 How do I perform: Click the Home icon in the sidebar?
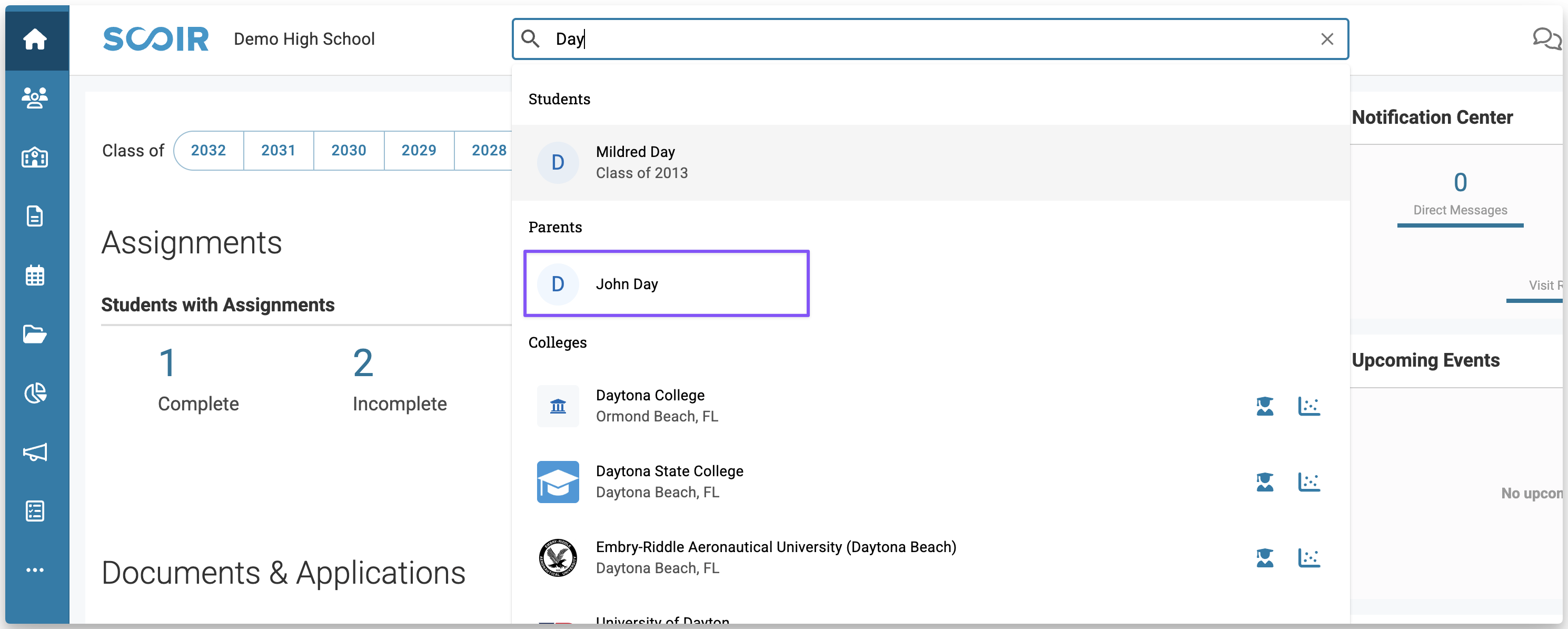[x=35, y=39]
